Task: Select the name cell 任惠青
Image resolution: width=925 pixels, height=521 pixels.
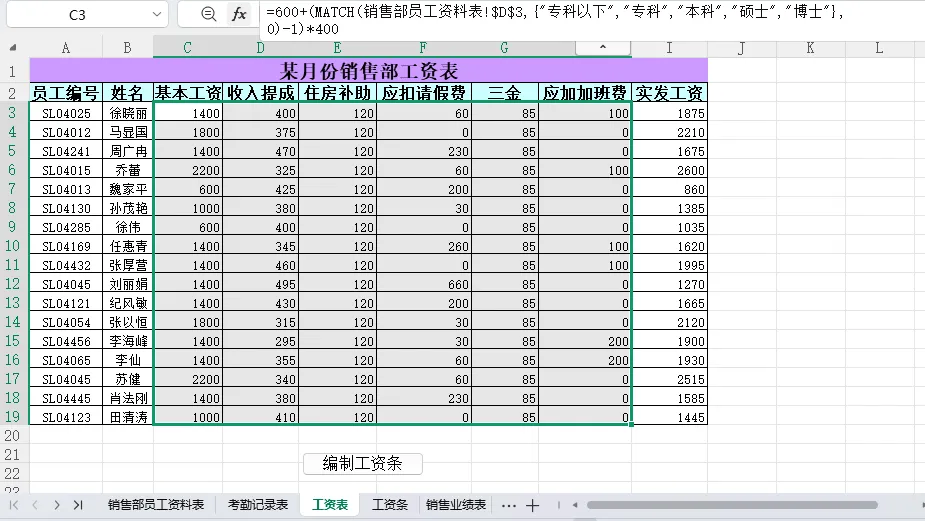Action: (127, 246)
